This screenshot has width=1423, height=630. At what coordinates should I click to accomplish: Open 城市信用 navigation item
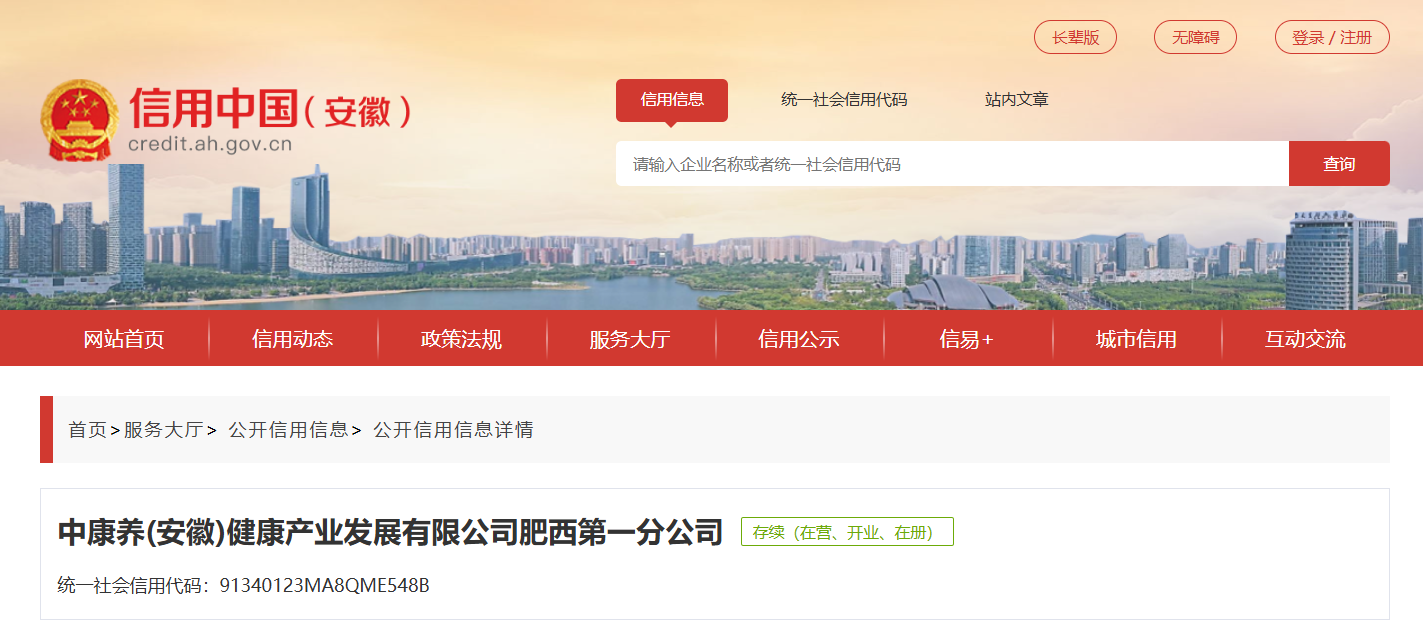pyautogui.click(x=1136, y=339)
